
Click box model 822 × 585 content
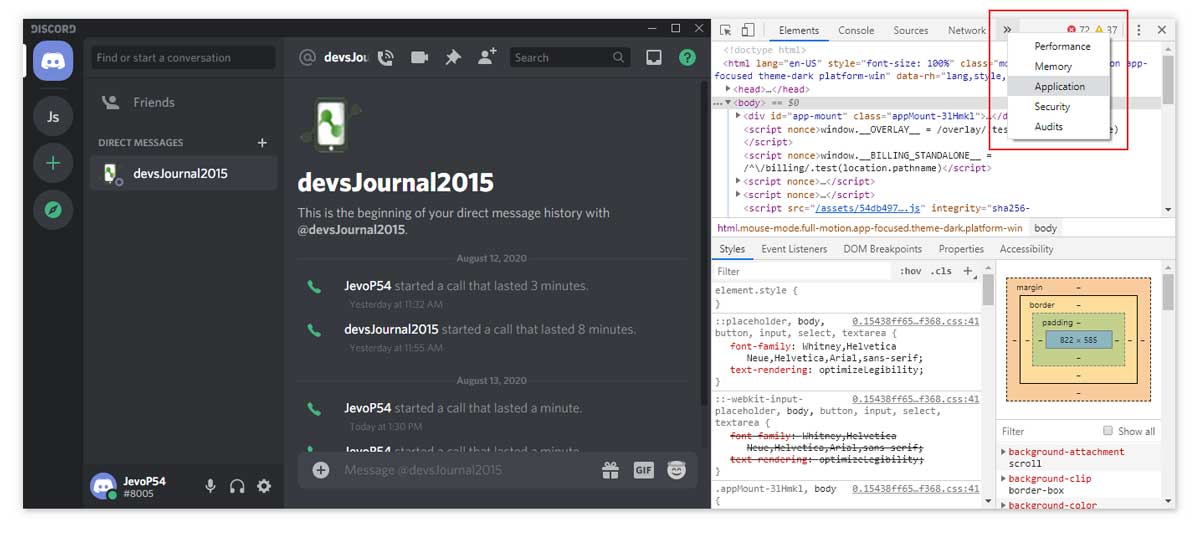coord(1078,341)
